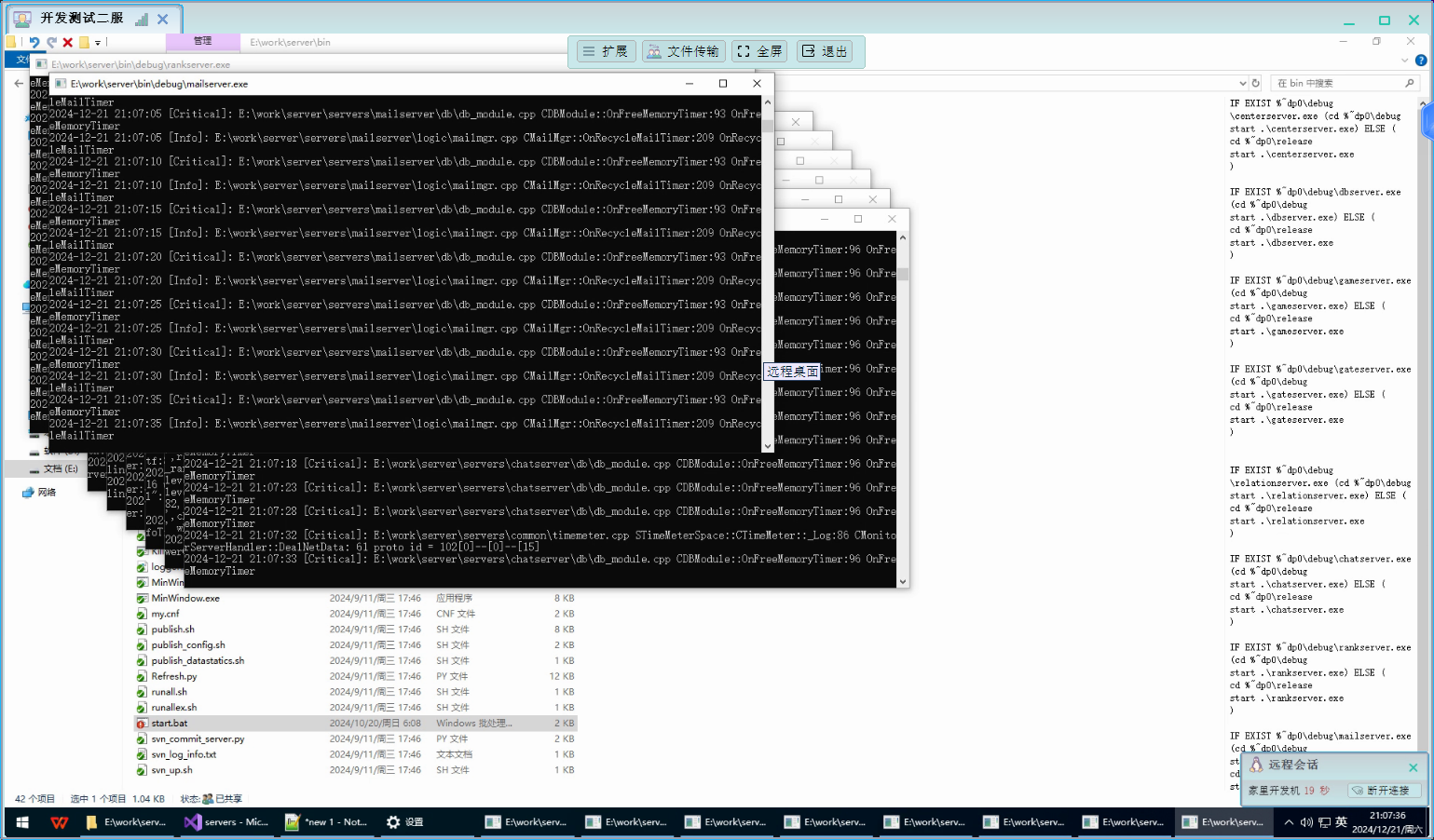1434x840 pixels.
Task: Click the 文件传输 file transfer button
Action: 683,51
